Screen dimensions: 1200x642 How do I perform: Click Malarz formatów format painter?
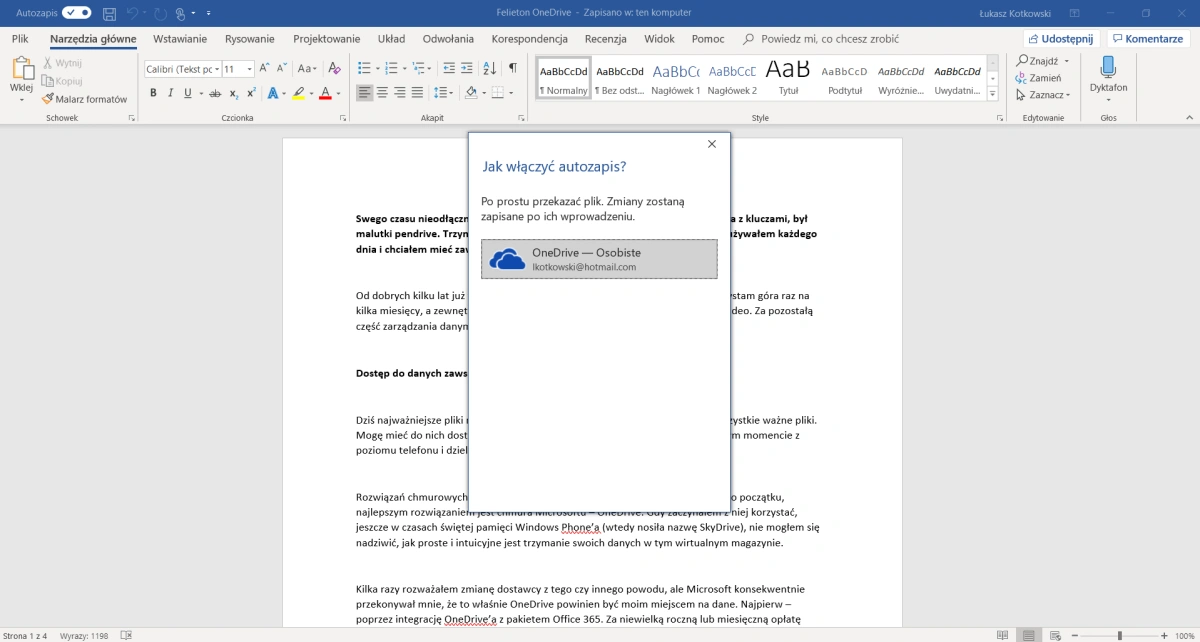[x=85, y=99]
